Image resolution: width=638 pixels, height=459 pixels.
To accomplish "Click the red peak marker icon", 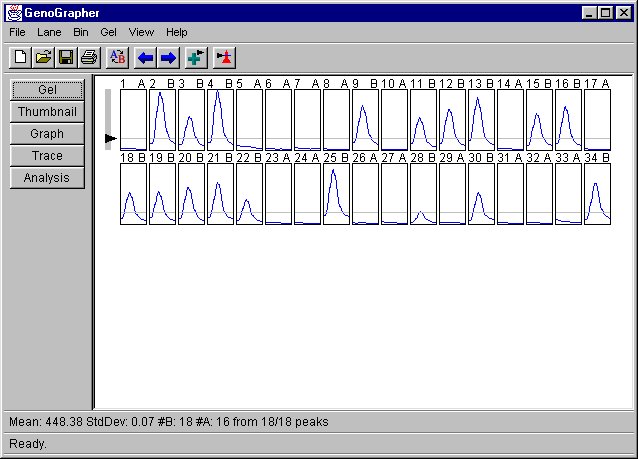I will click(224, 58).
